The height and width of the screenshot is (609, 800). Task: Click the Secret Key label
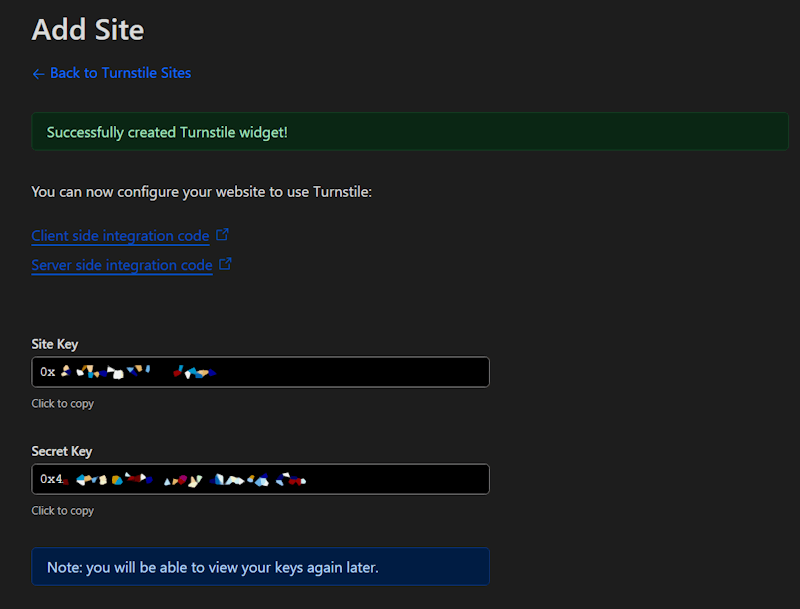pyautogui.click(x=60, y=451)
